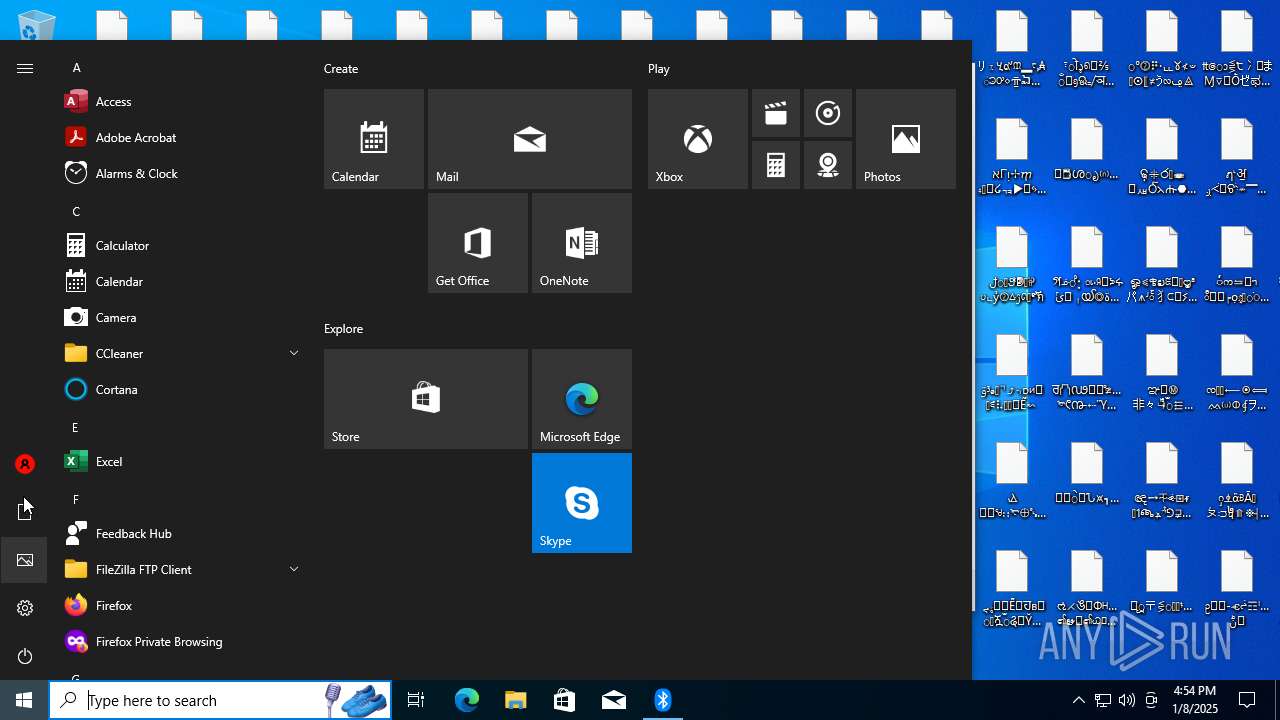The height and width of the screenshot is (720, 1280).
Task: Open the Calendar tile
Action: [x=374, y=139]
